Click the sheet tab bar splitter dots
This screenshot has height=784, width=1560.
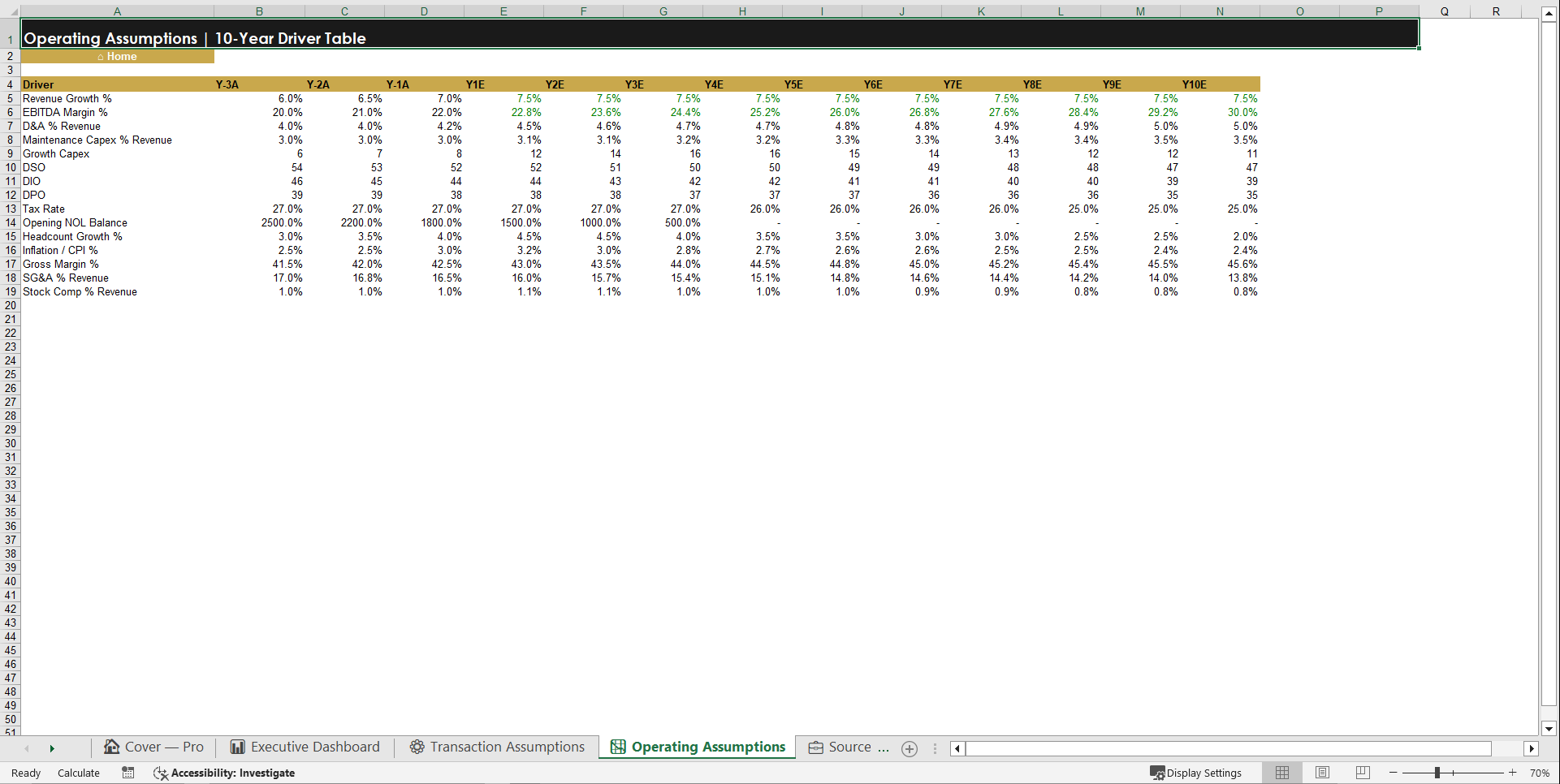click(x=936, y=749)
